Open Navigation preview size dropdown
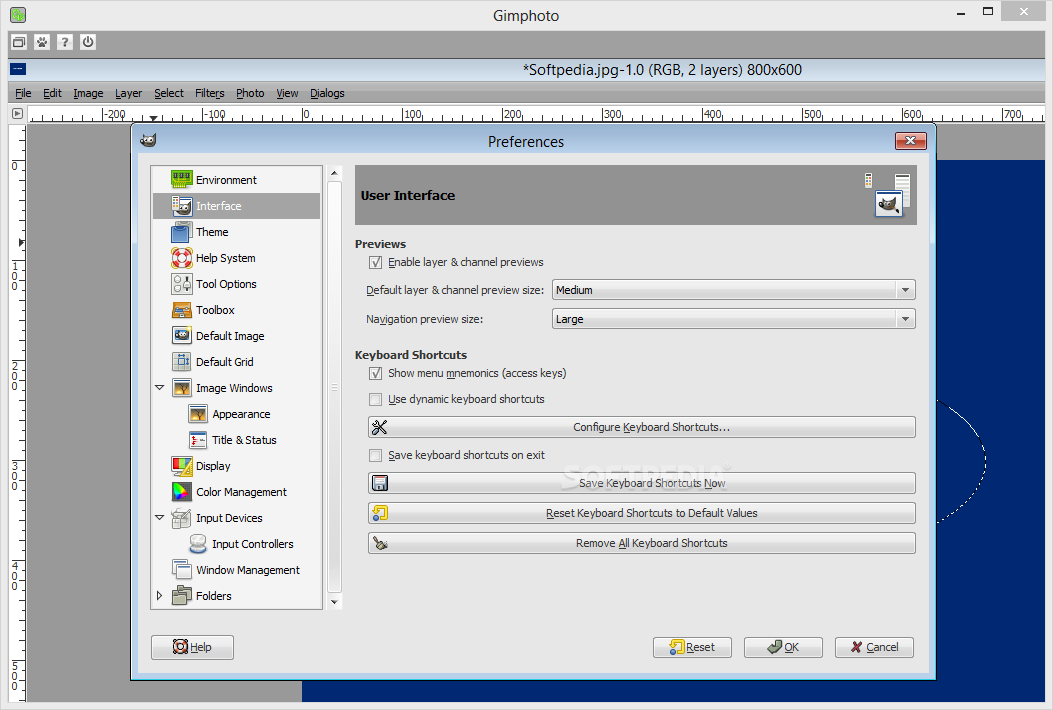Viewport: 1053px width, 710px height. [733, 319]
